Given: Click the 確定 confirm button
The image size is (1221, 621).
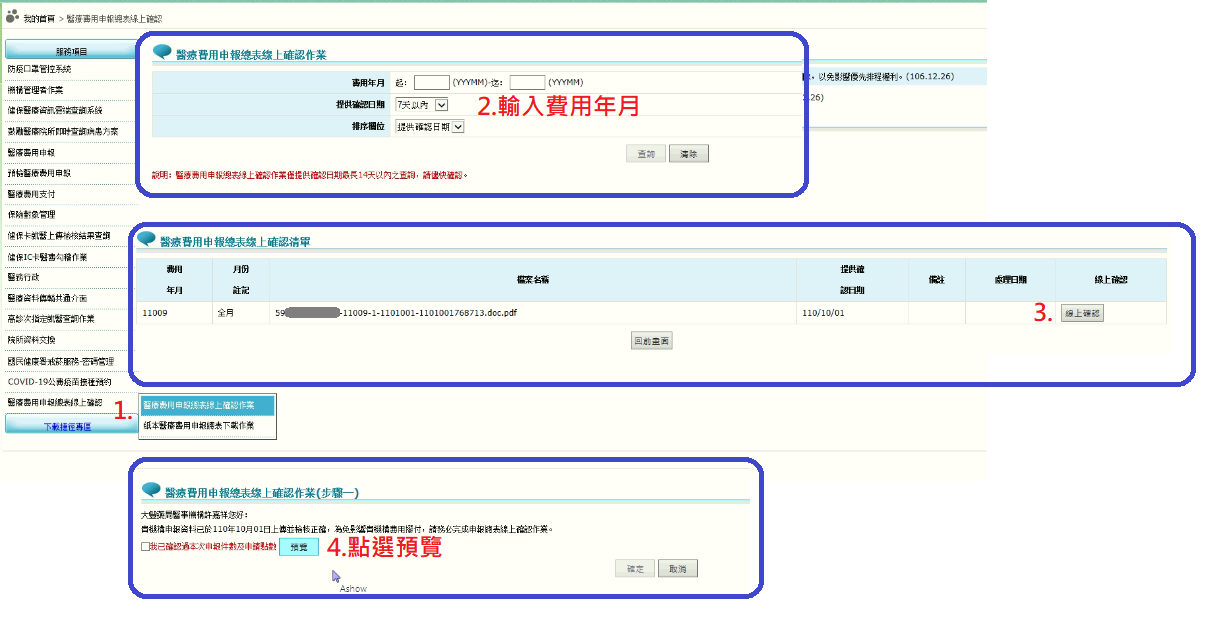Looking at the screenshot, I should [x=635, y=568].
